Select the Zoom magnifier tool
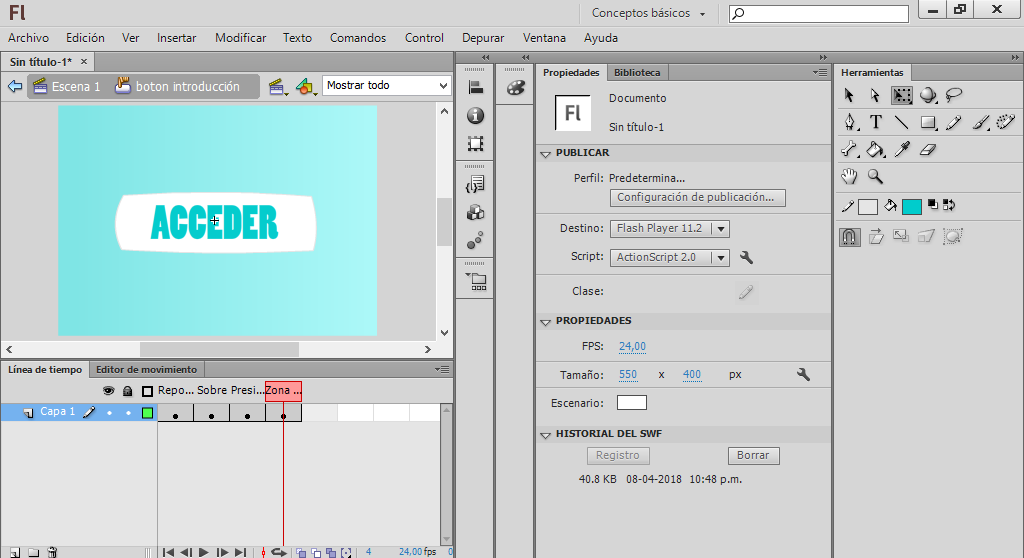The image size is (1024, 558). point(876,177)
